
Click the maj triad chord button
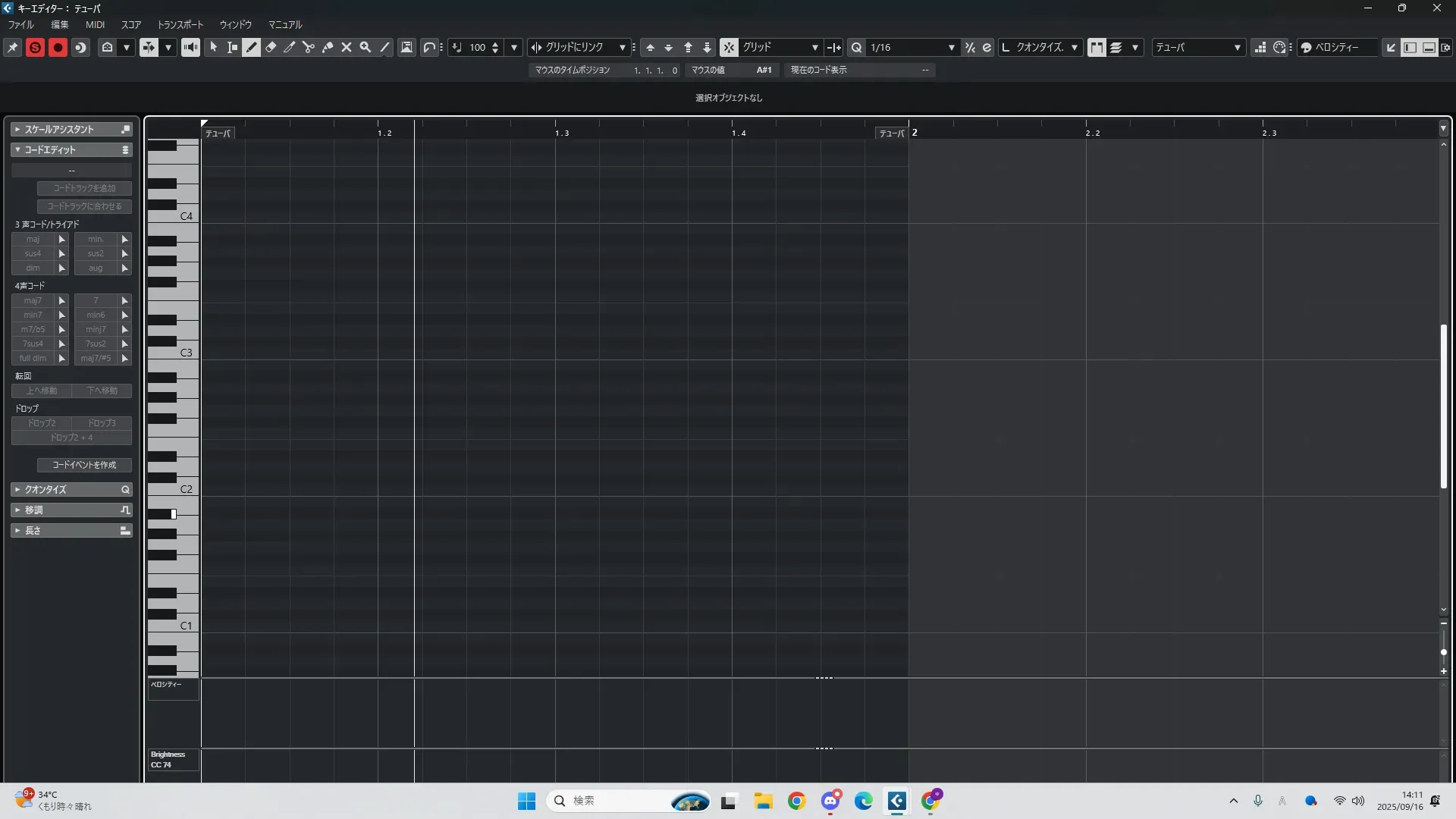[x=33, y=239]
